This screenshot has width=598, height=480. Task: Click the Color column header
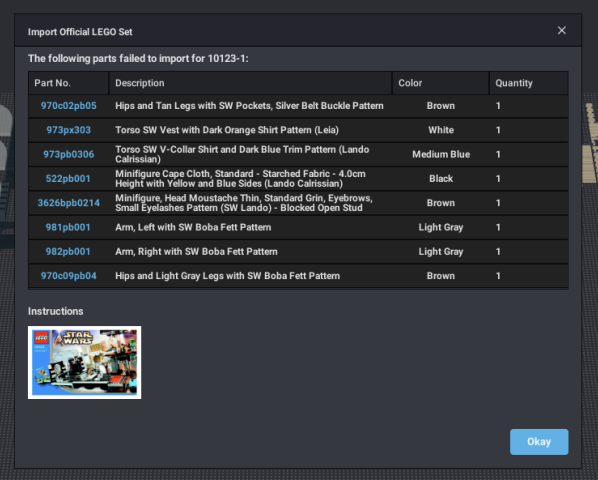point(441,83)
